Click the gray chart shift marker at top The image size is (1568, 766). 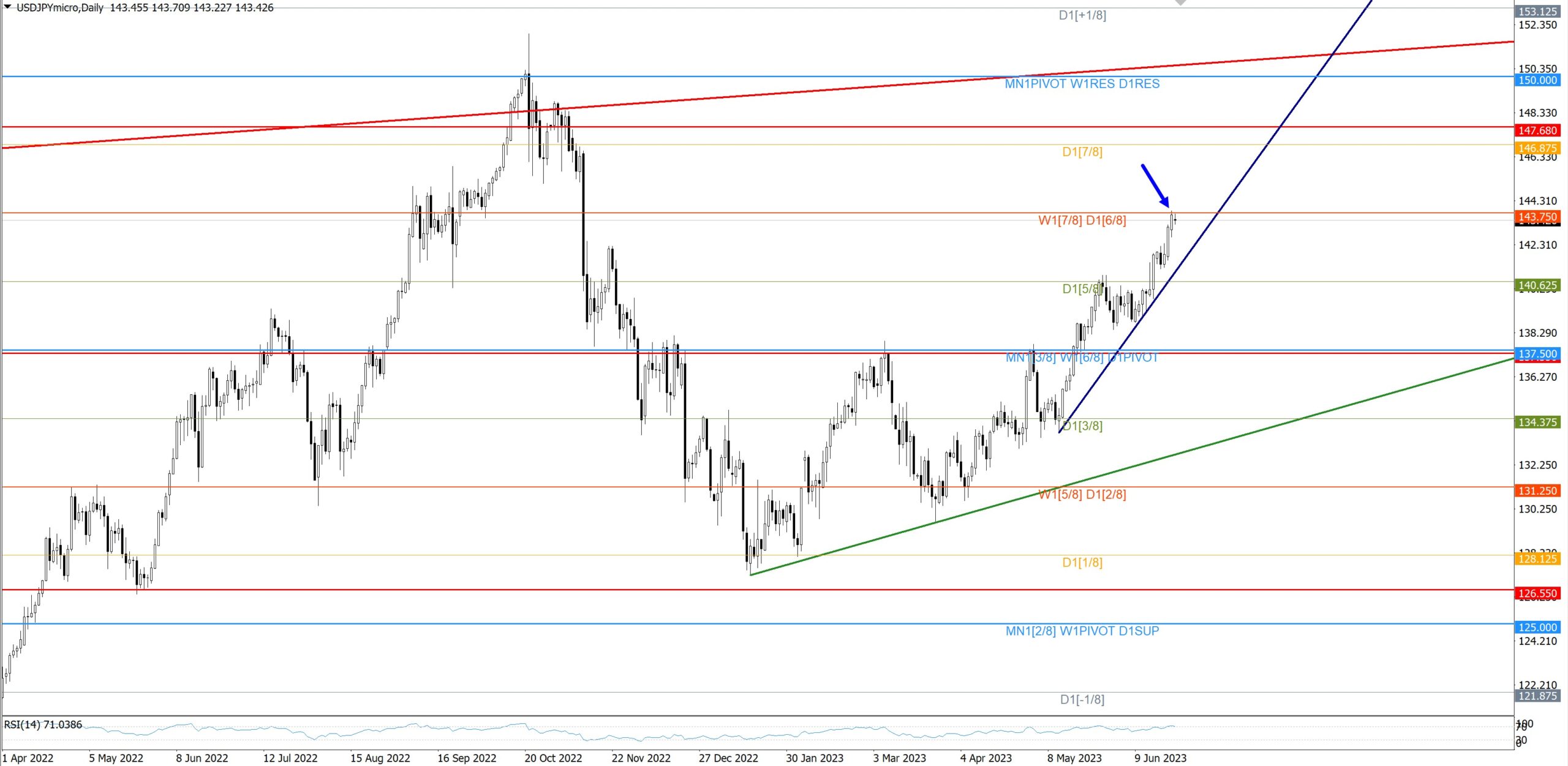[1180, 2]
